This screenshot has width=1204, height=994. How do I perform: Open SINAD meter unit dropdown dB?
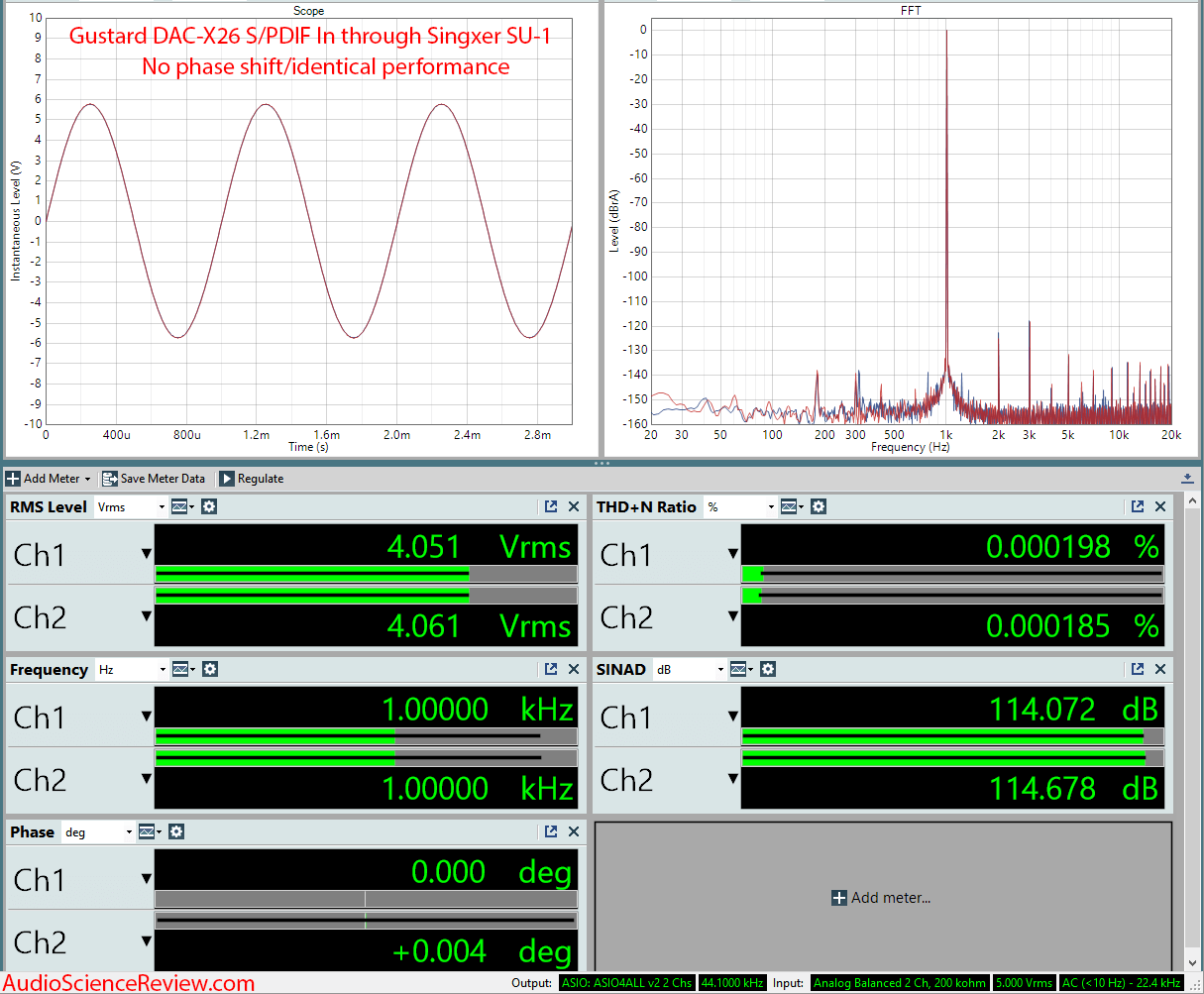[x=690, y=669]
